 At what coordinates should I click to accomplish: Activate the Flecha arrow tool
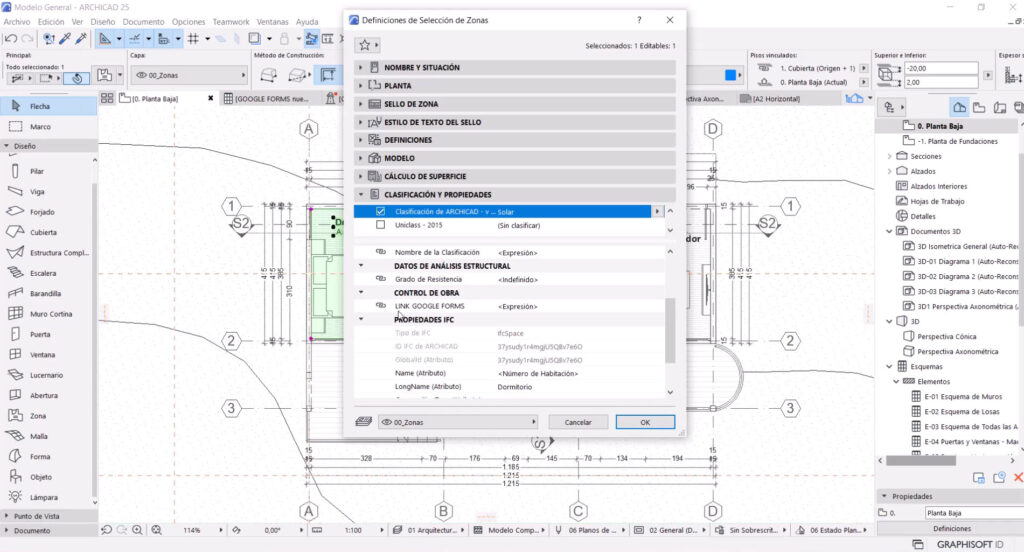point(40,105)
